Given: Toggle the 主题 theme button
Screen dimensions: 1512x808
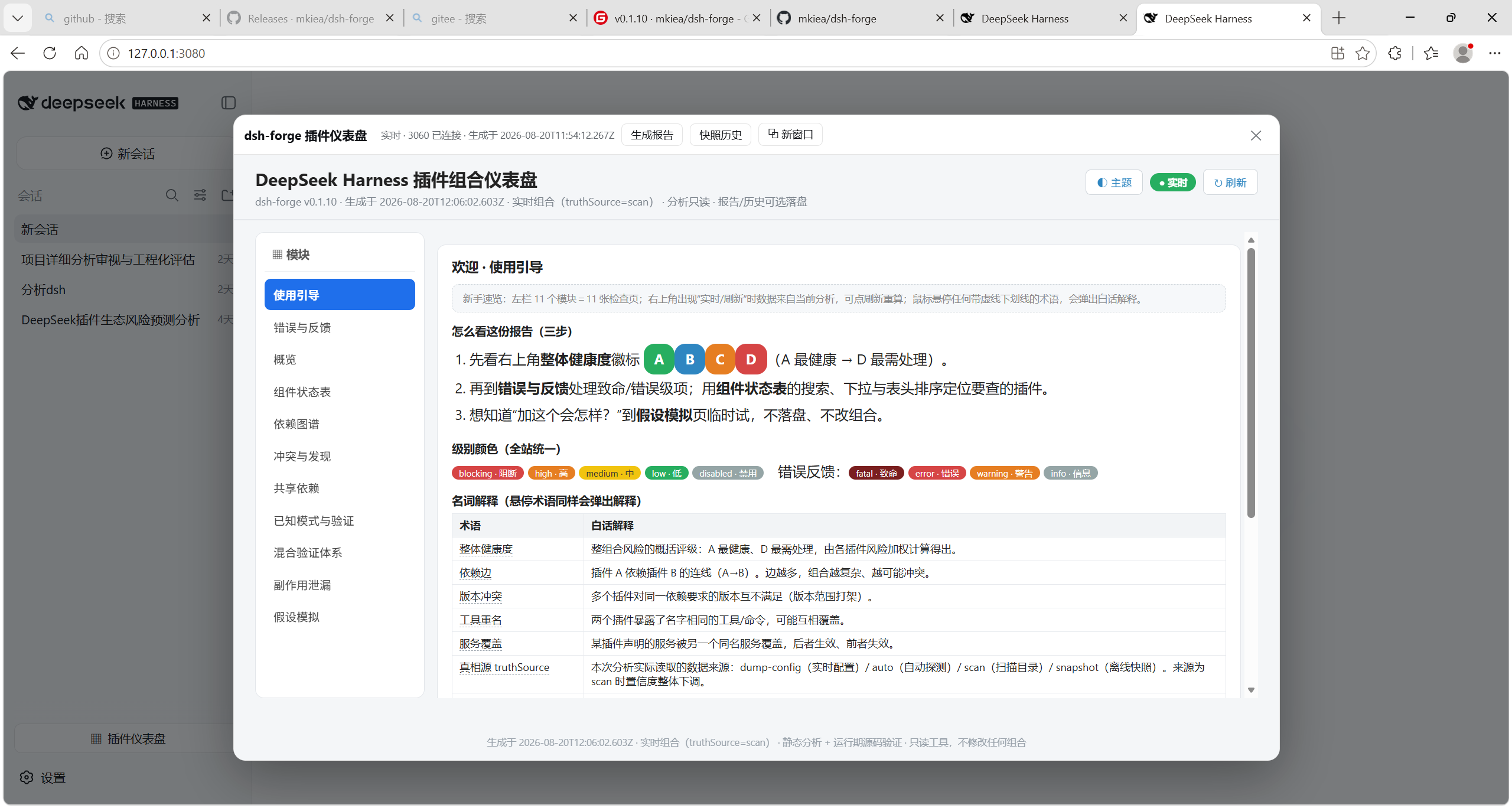Looking at the screenshot, I should point(1114,183).
